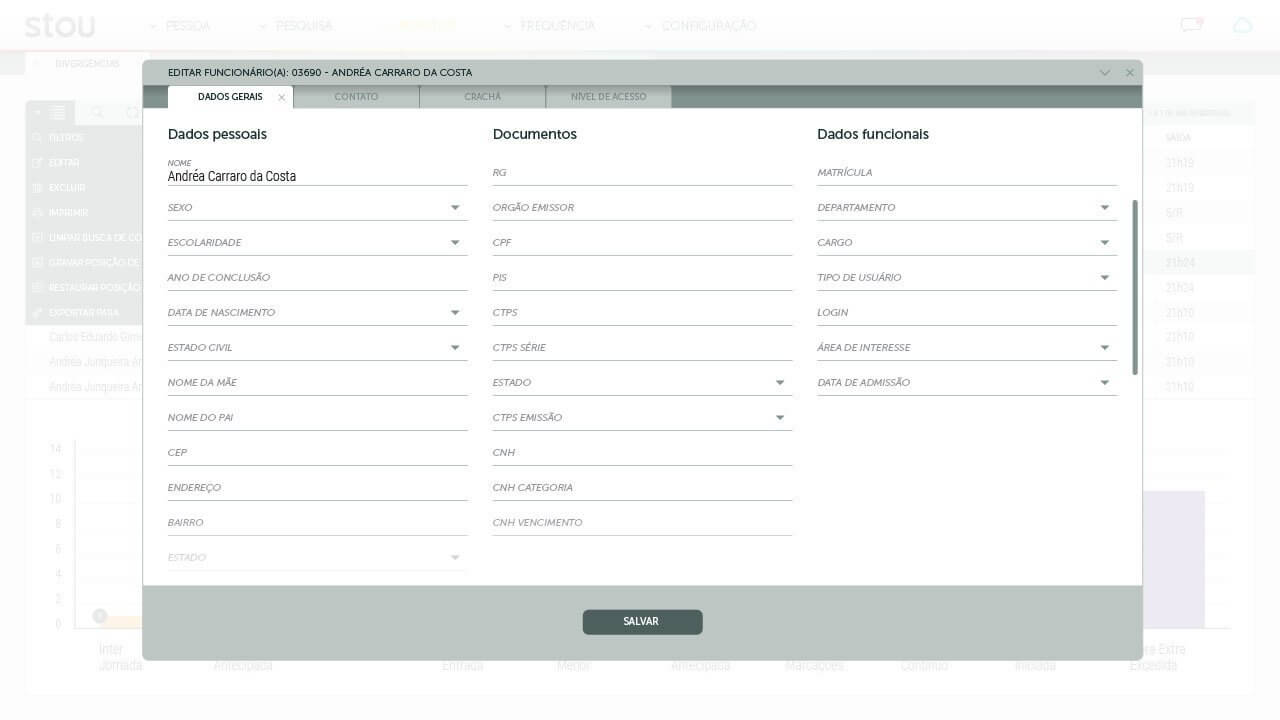Open the Estado dropdown under Documentos
Viewport: 1280px width, 720px height.
(x=780, y=383)
